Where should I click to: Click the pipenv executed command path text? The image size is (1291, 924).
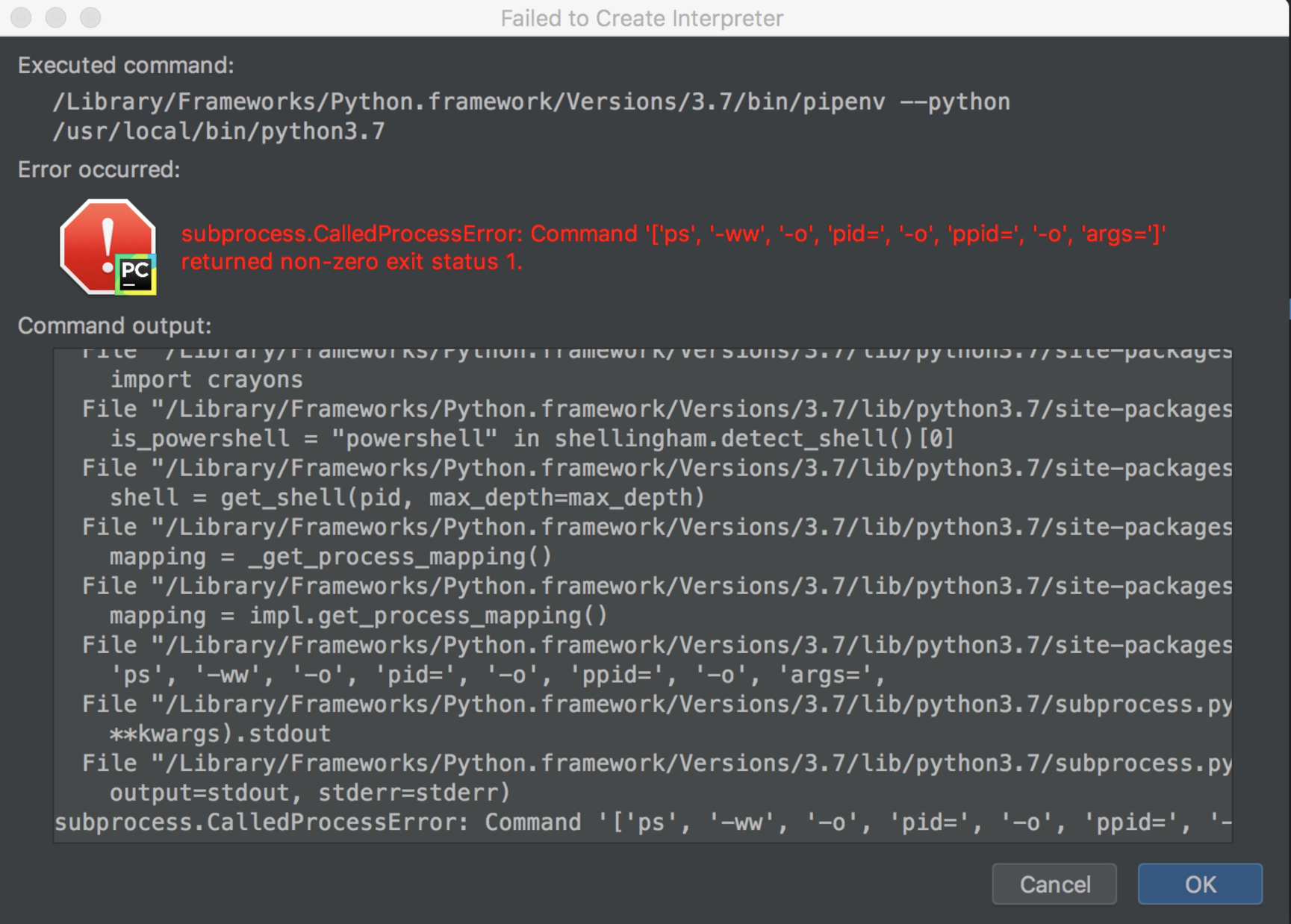[x=531, y=102]
